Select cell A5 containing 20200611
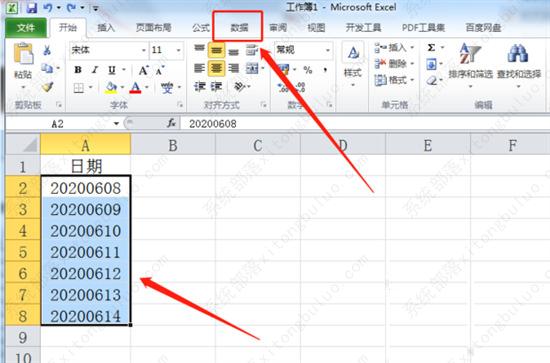 [x=86, y=252]
